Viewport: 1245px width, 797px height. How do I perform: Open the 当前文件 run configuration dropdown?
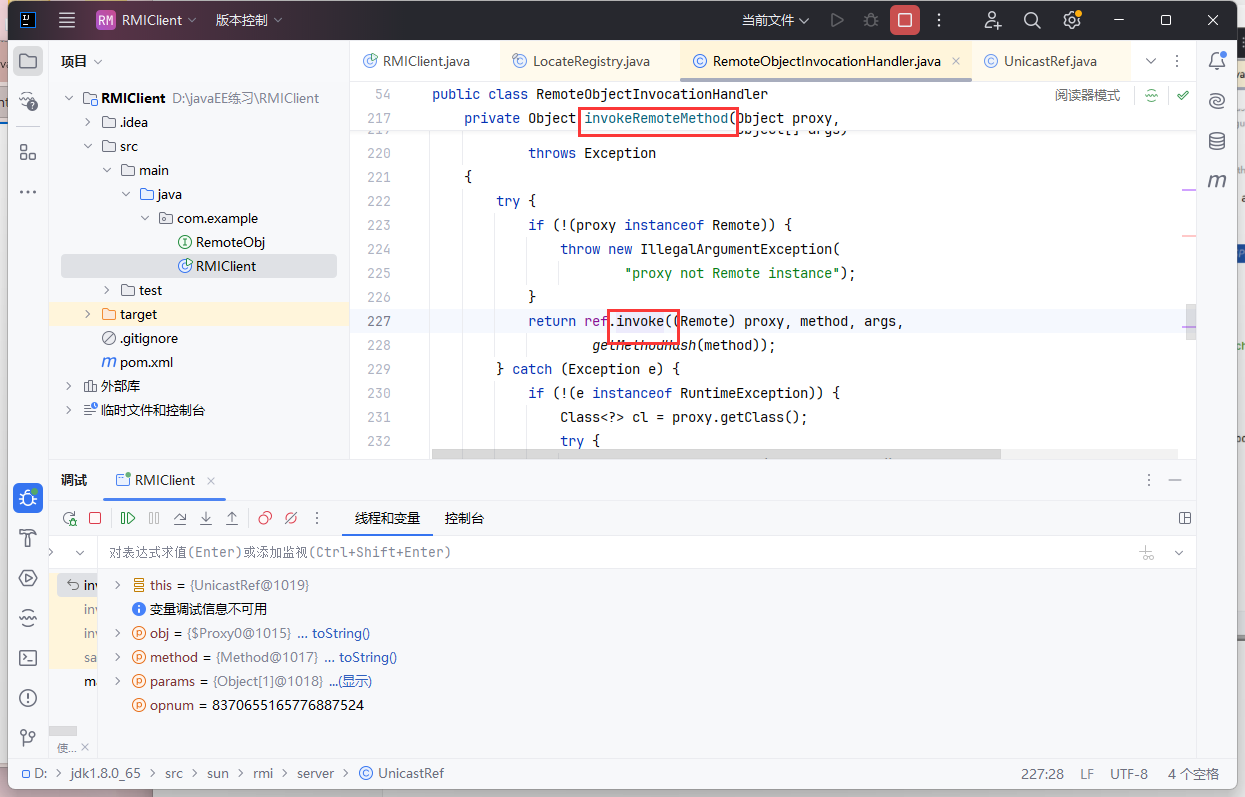tap(775, 20)
